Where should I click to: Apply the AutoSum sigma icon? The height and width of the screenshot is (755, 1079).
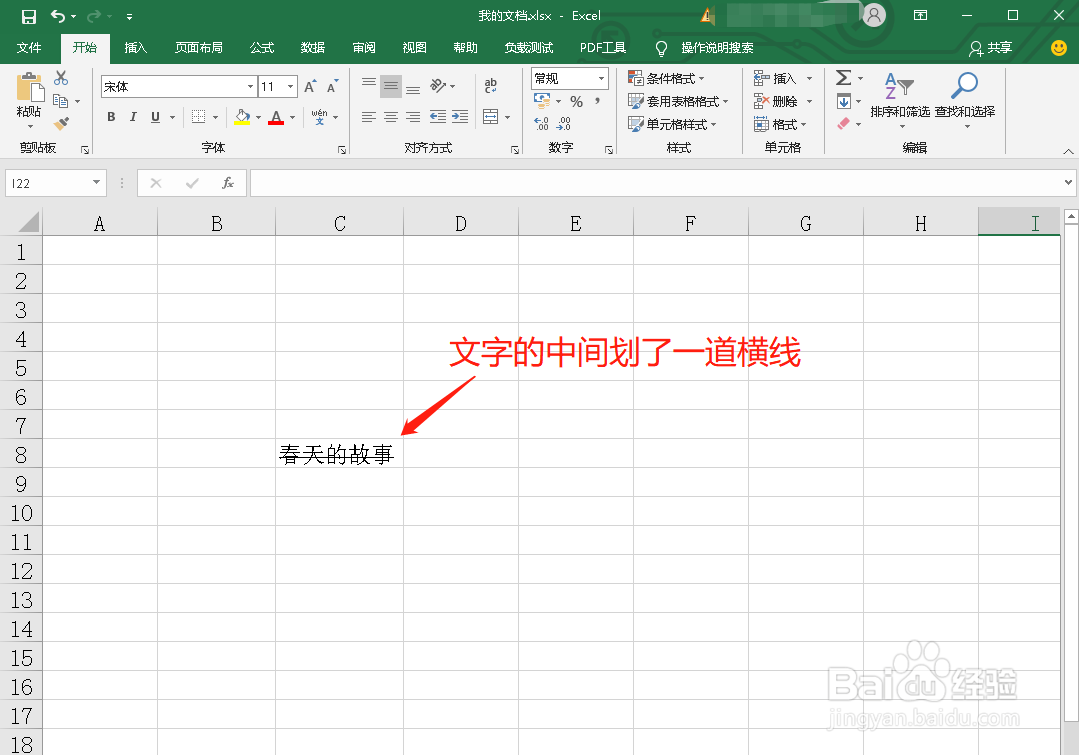(x=843, y=77)
